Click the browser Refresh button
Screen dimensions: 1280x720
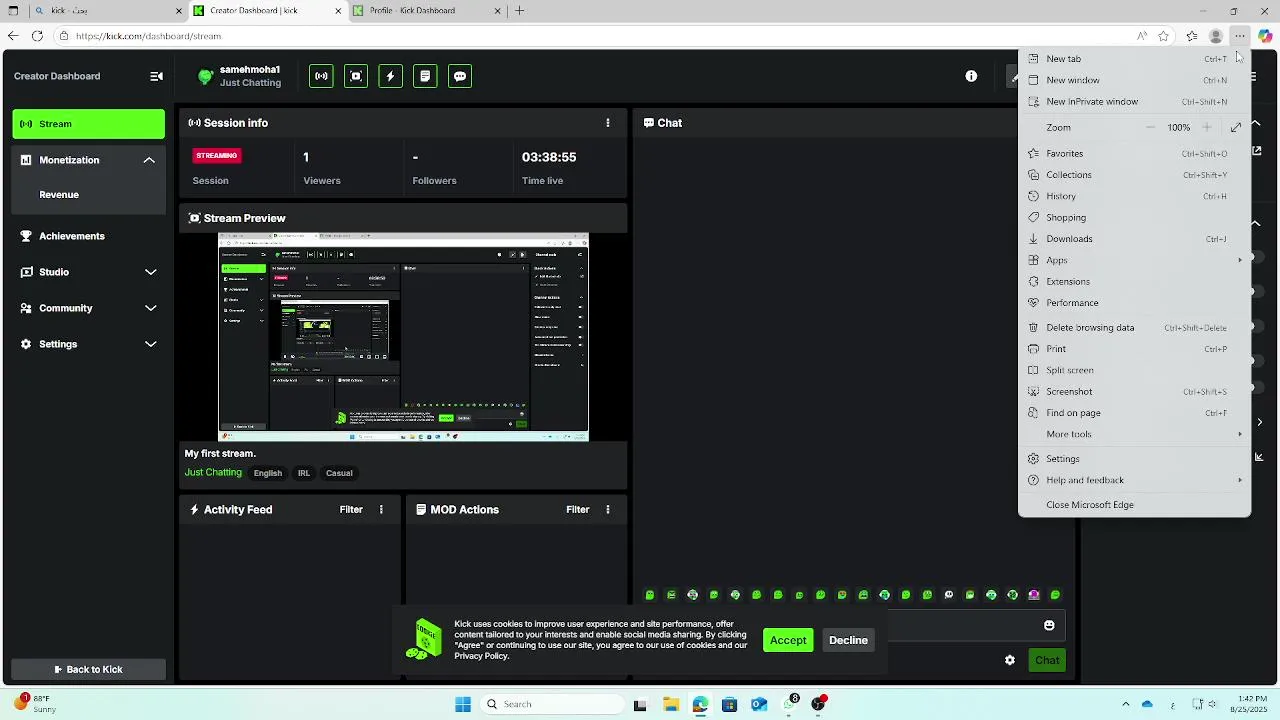click(37, 36)
